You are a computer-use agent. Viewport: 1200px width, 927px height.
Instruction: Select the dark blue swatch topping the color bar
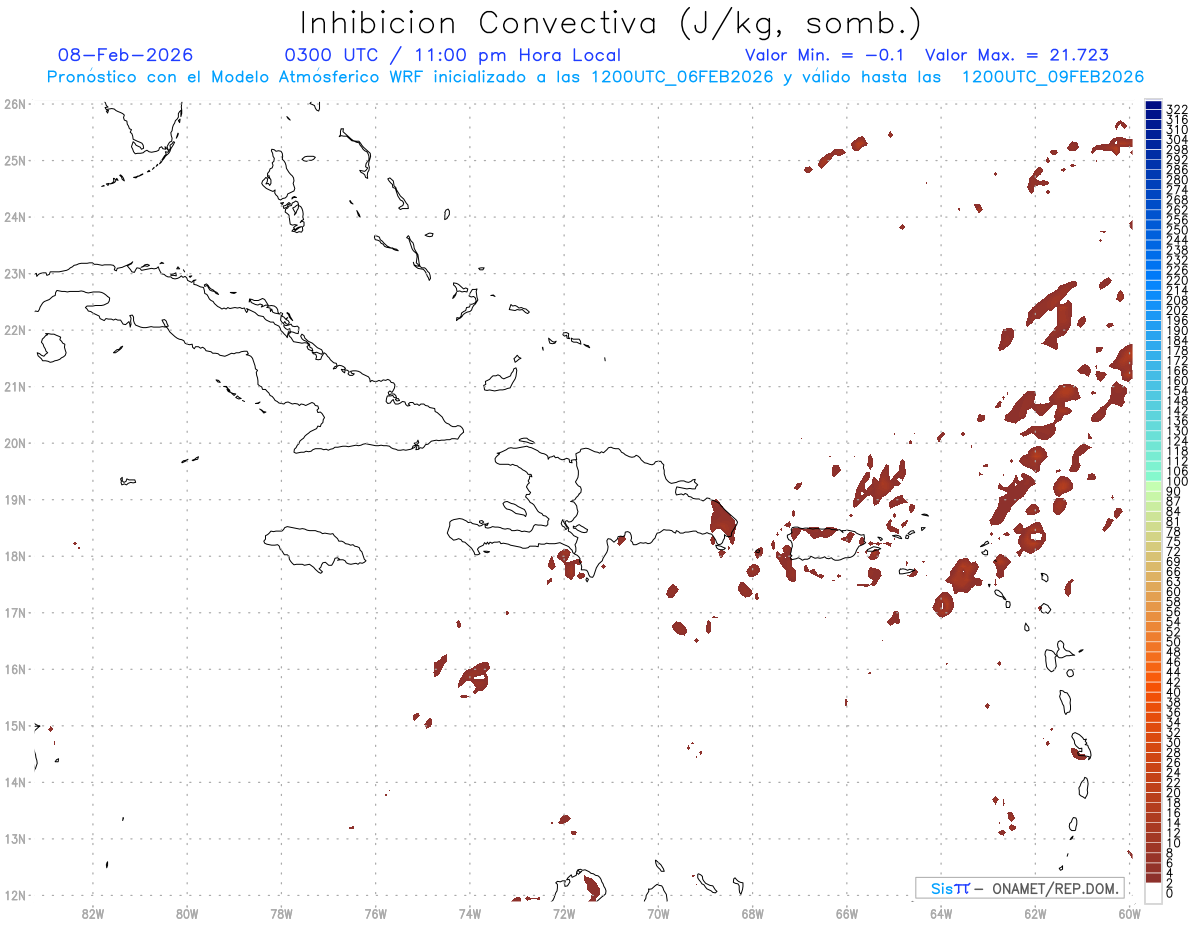1153,106
